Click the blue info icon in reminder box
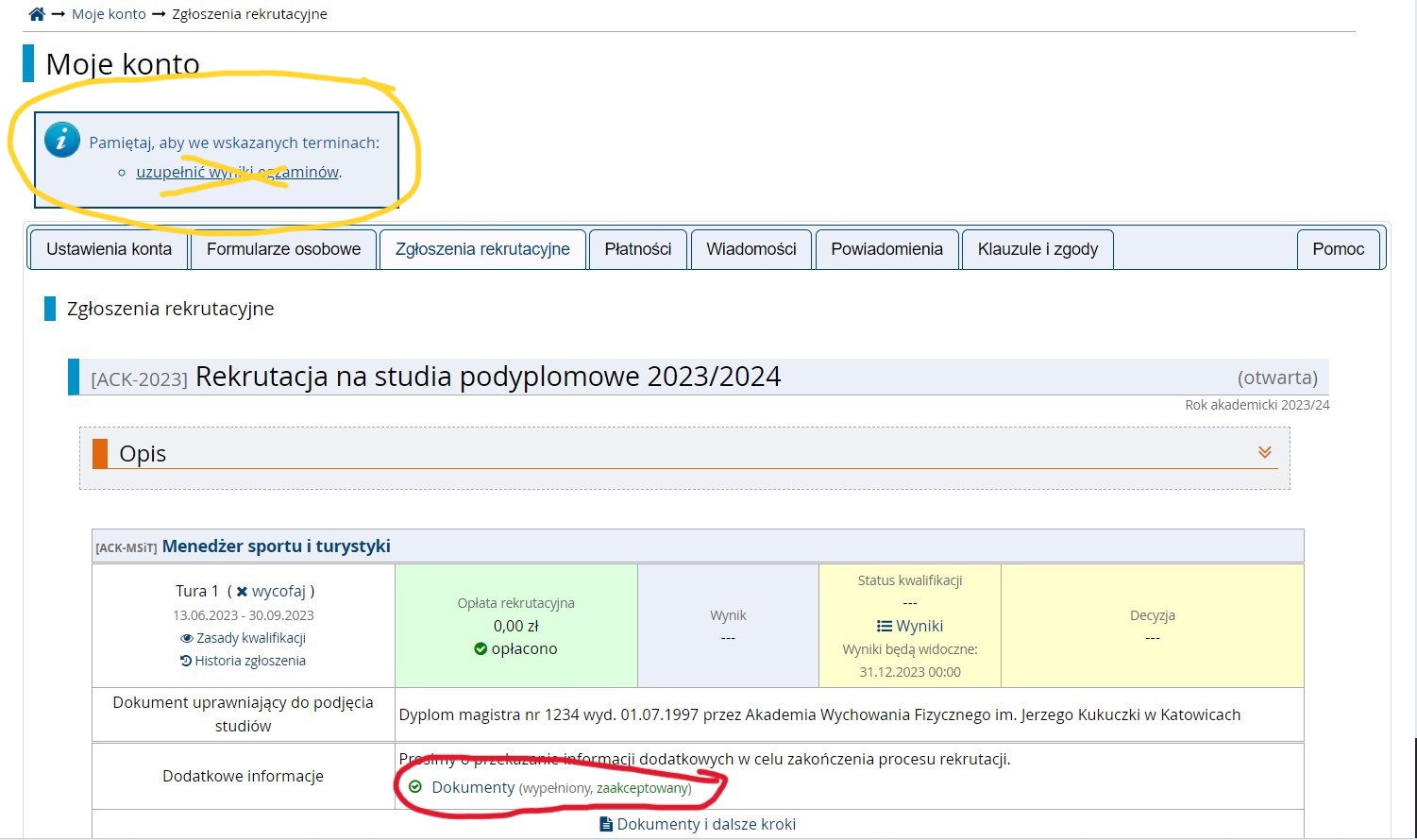 [x=61, y=139]
